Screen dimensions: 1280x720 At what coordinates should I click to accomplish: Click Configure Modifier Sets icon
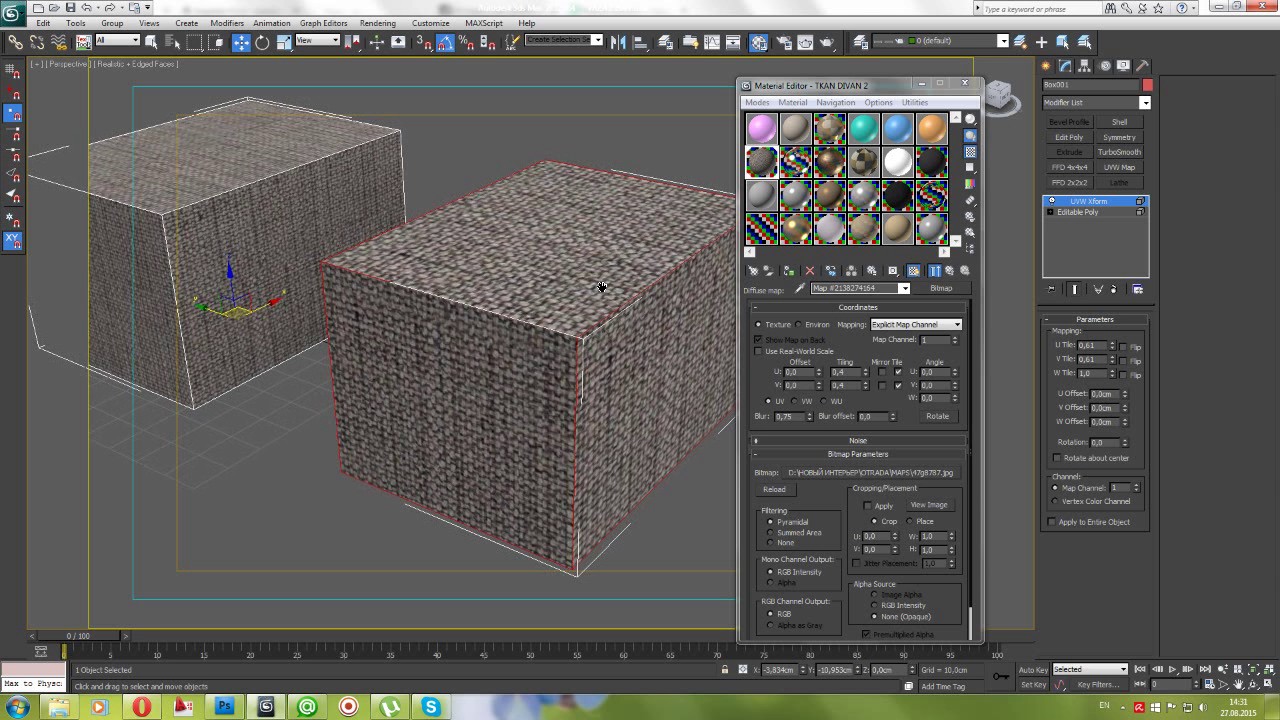1138,289
